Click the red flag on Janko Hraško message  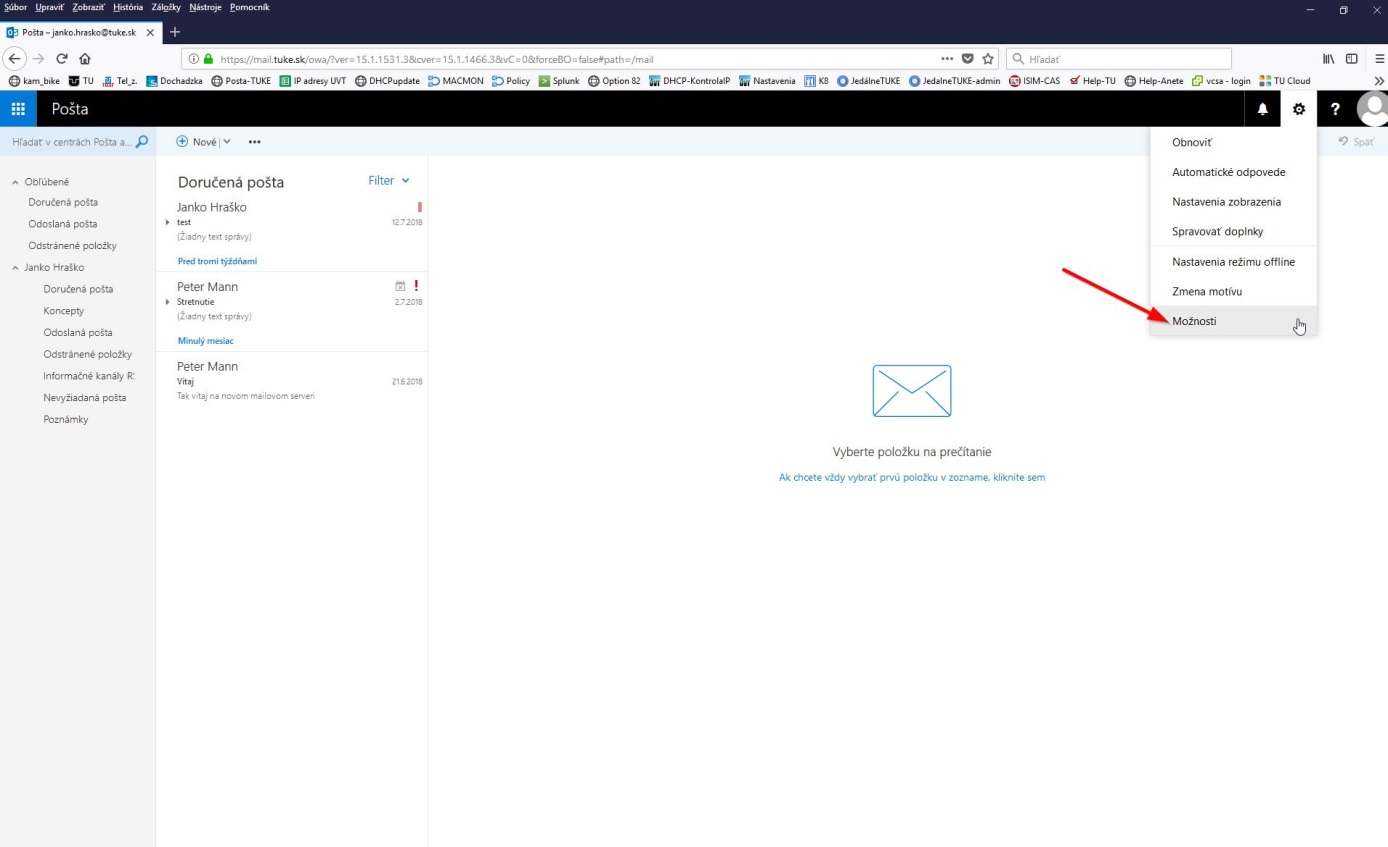pos(420,207)
